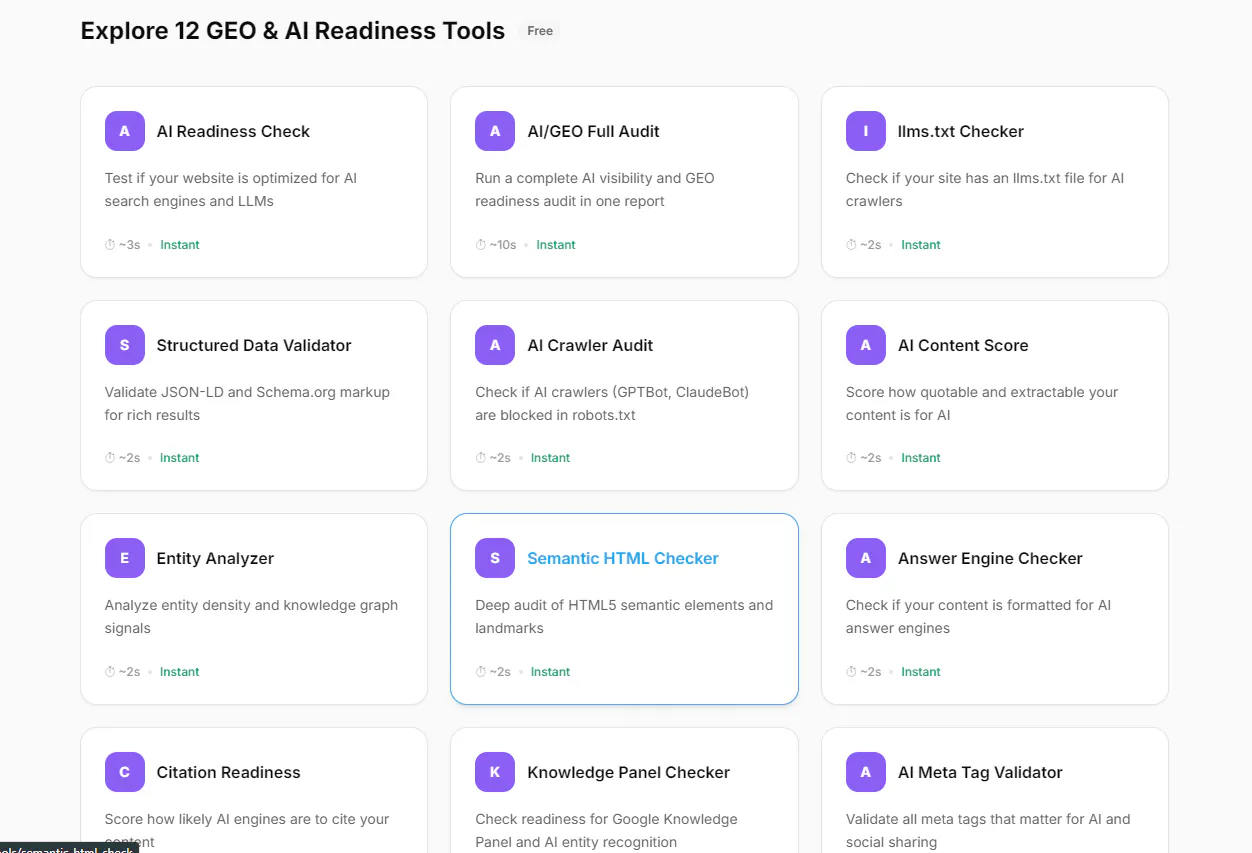Open the AI Readiness Check tool title
Viewport: 1252px width, 853px height.
233,131
